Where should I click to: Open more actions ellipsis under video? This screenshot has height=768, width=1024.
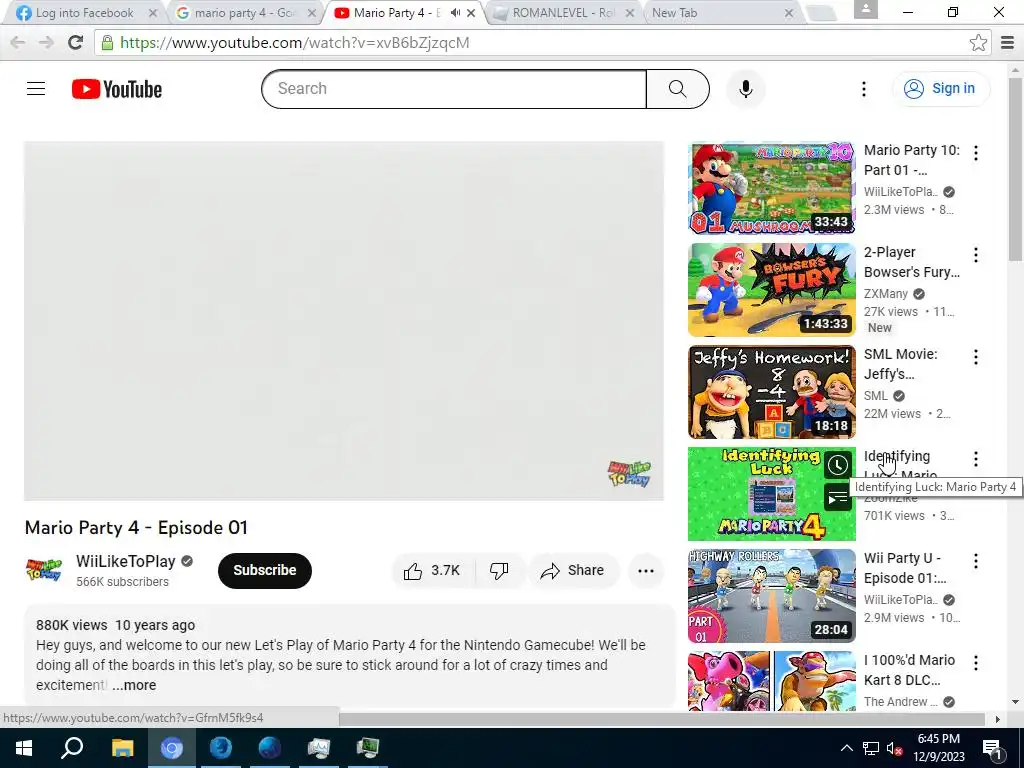coord(645,571)
